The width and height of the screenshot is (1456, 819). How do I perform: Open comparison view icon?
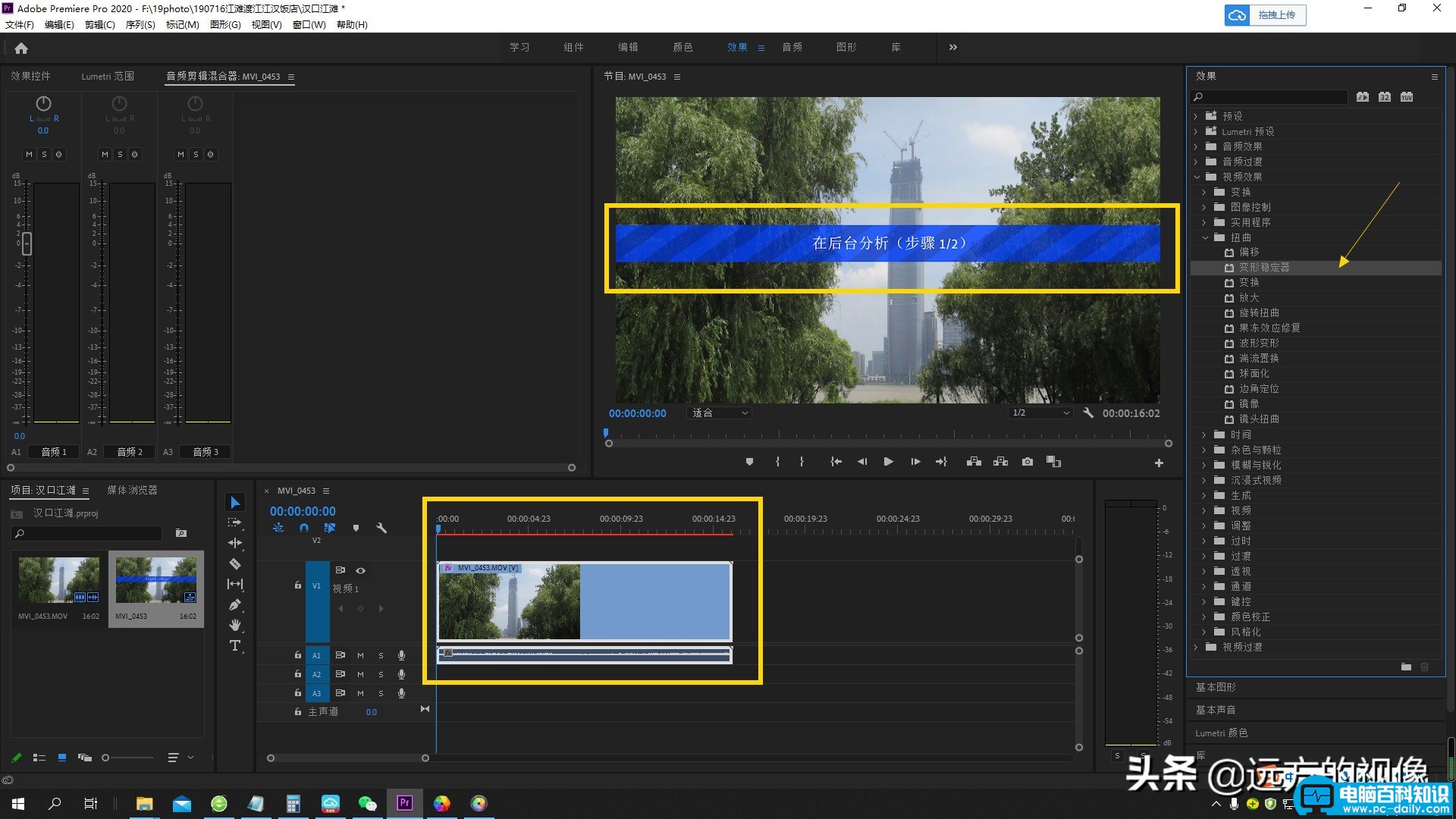1053,462
